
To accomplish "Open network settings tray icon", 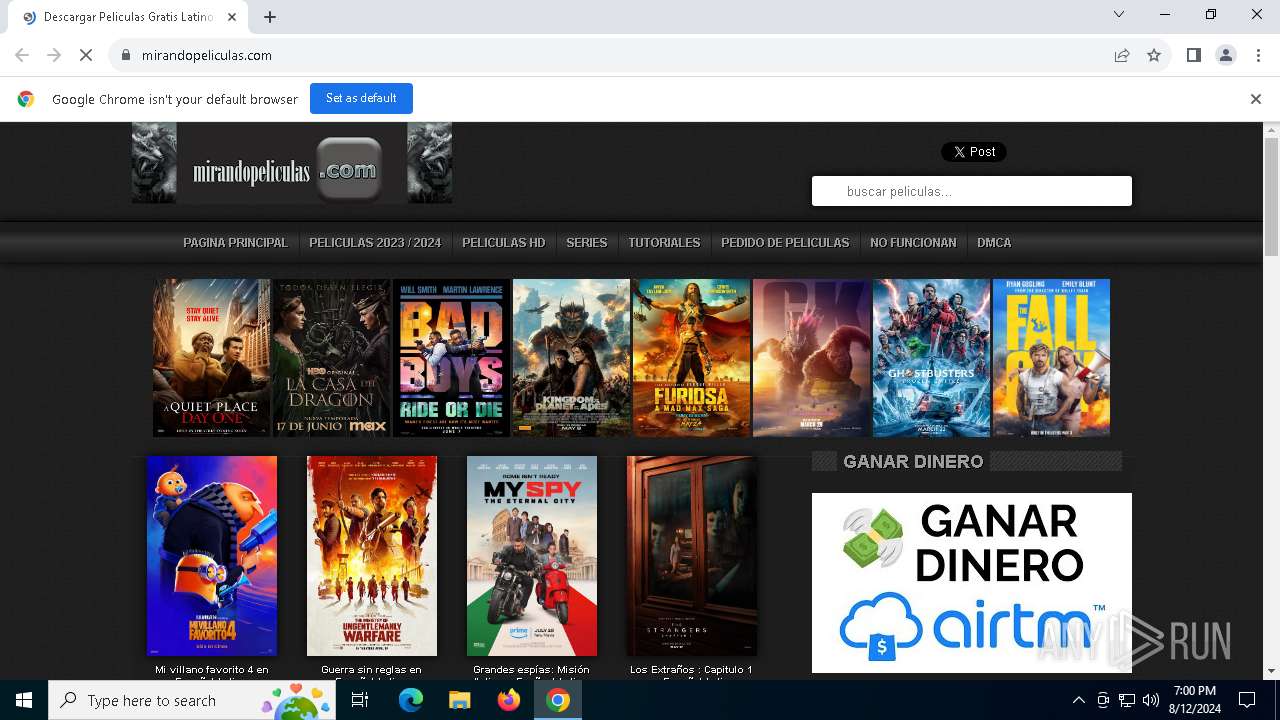I will [1127, 700].
